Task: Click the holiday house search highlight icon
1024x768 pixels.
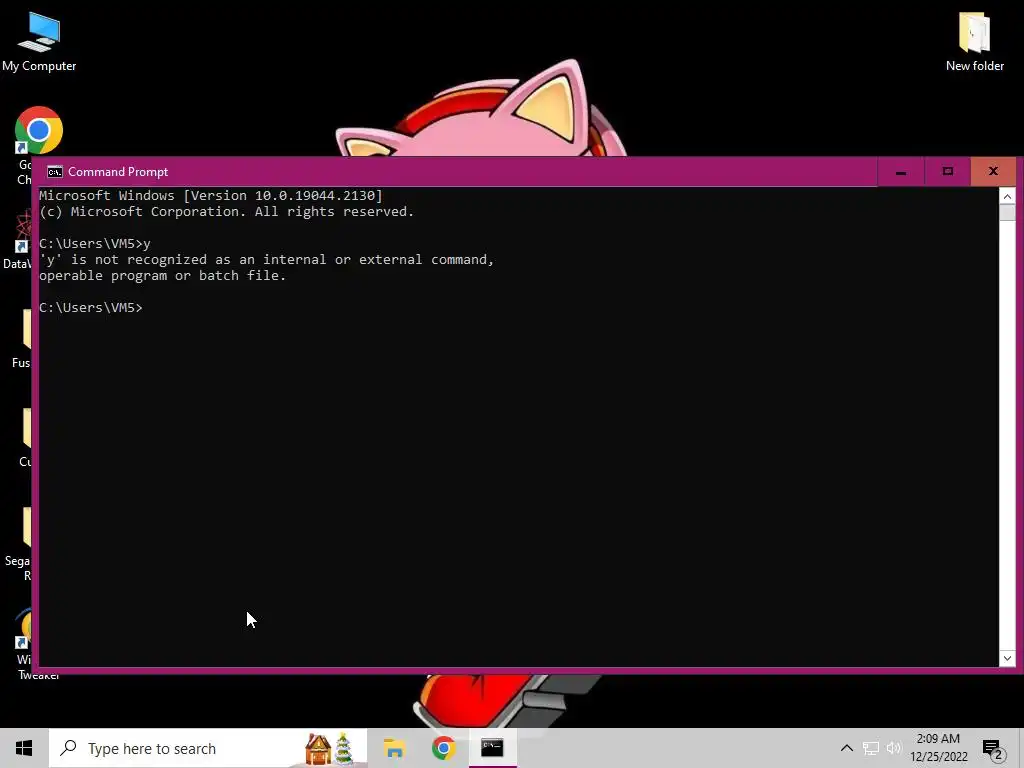Action: [318, 748]
